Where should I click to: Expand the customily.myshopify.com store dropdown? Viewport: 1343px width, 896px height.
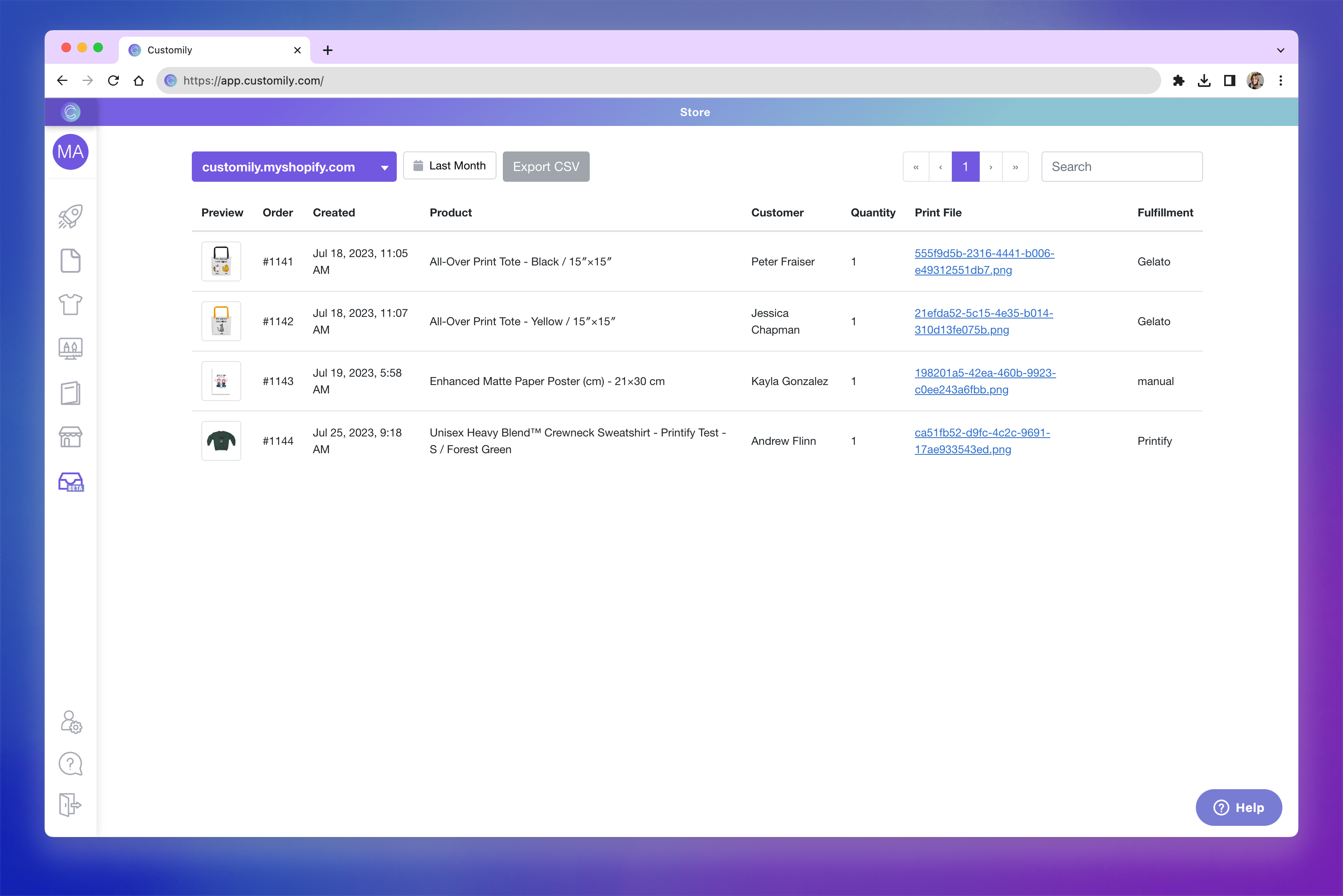(x=294, y=167)
